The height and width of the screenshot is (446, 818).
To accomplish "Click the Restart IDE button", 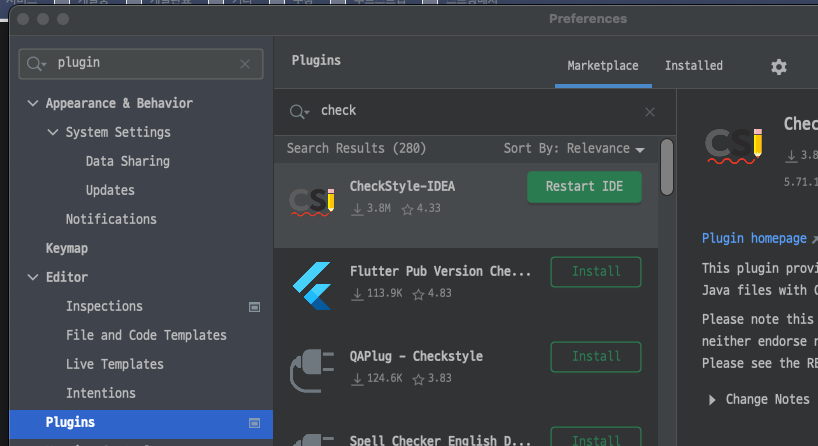I will click(584, 187).
